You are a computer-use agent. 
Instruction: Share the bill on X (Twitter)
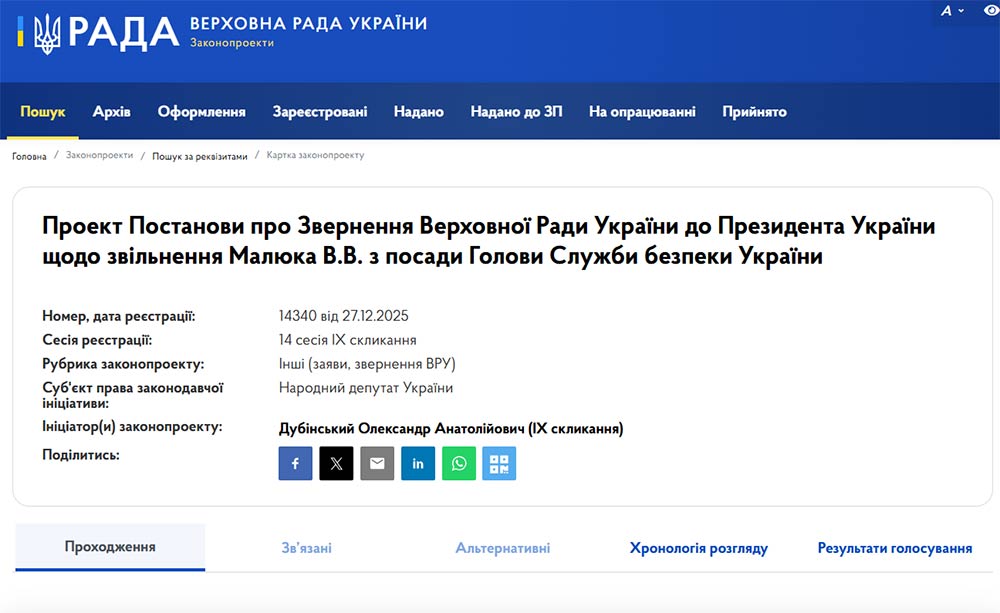tap(336, 463)
